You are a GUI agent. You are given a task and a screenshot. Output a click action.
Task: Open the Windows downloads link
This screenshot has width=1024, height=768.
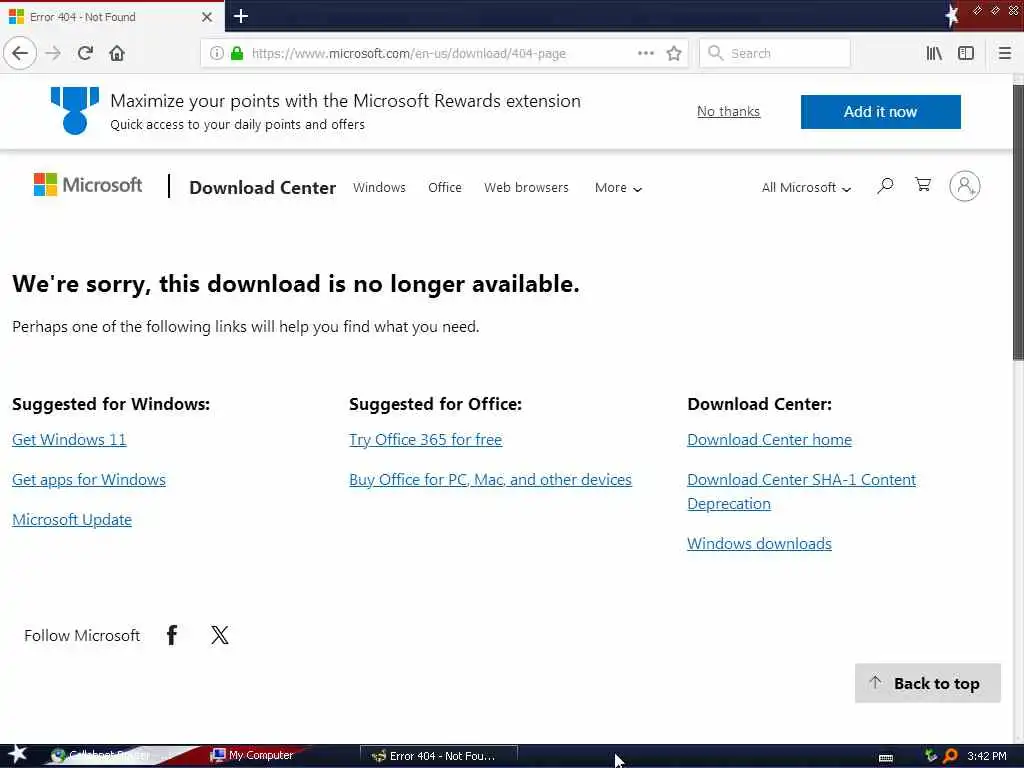[760, 543]
